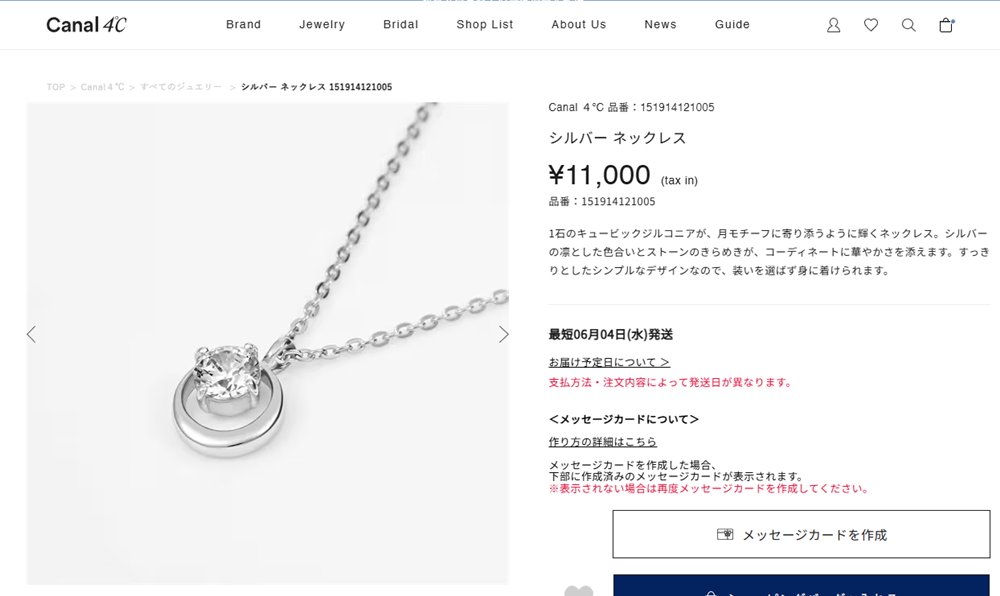This screenshot has height=596, width=1000.
Task: Open the shopping bag icon
Action: (946, 25)
